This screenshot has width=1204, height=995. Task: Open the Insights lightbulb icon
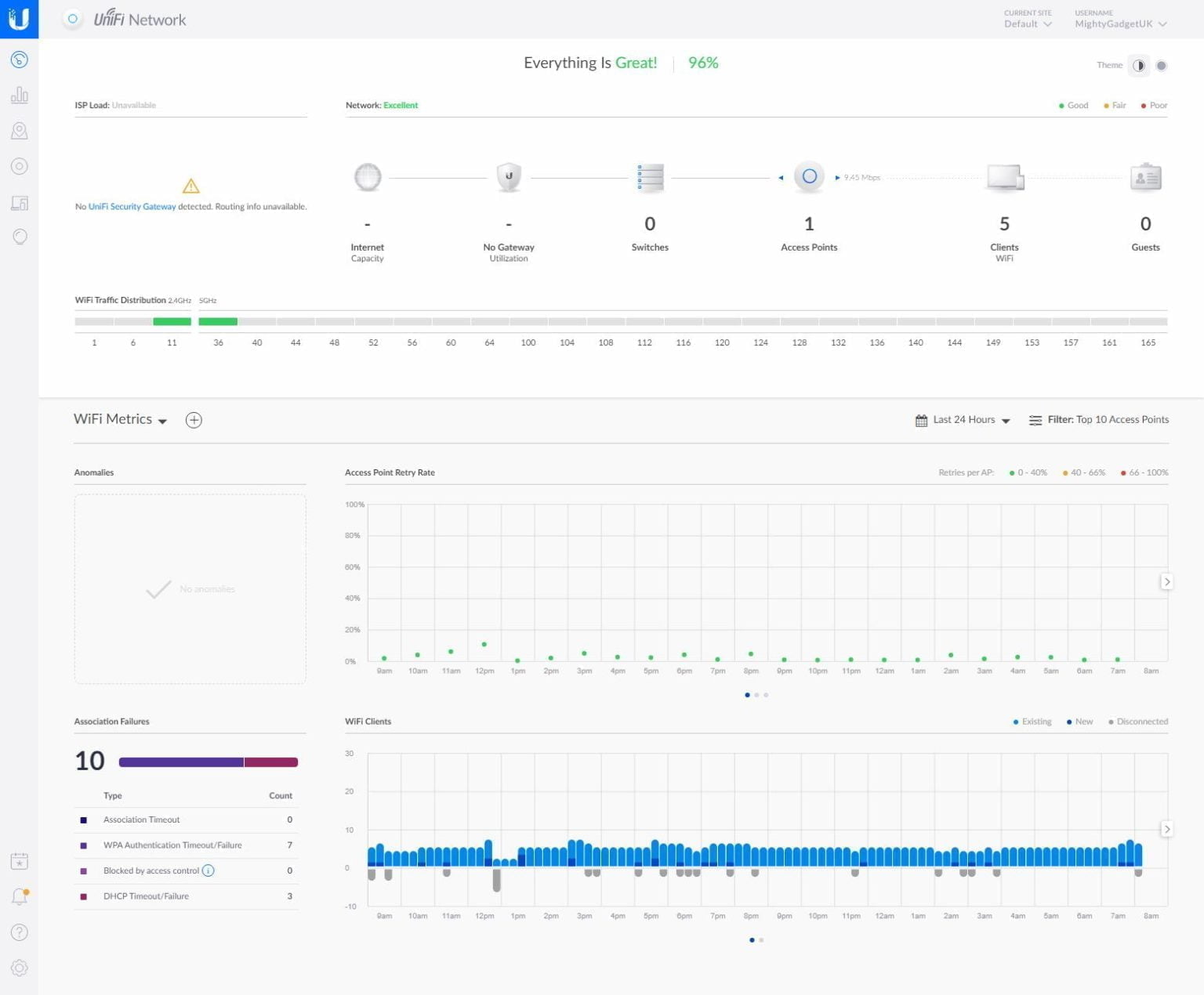[x=20, y=237]
